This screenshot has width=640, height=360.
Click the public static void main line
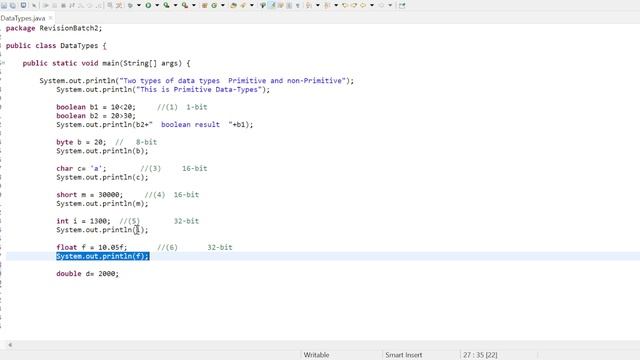[x=107, y=63]
